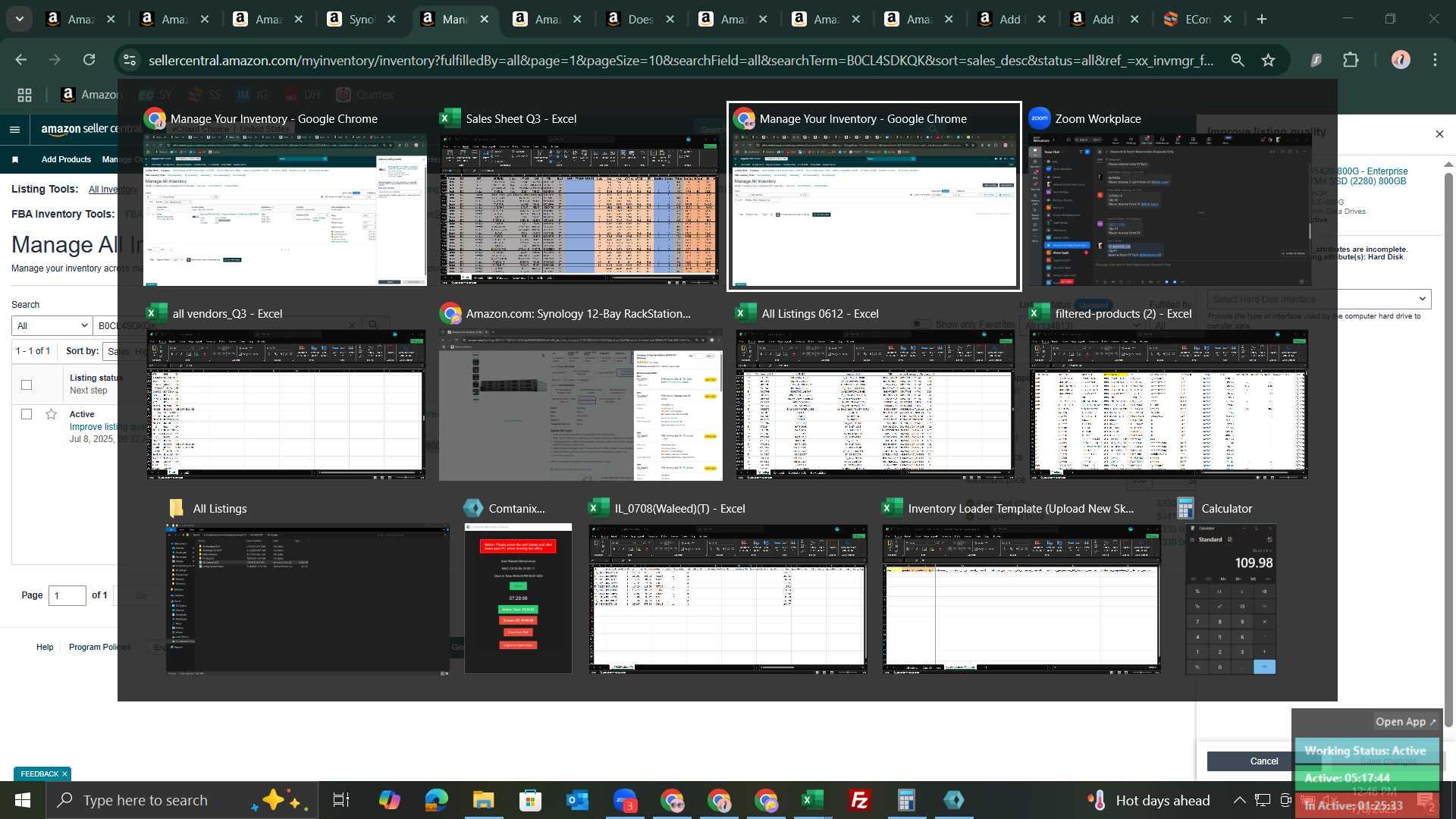Open FileZilla from the taskbar
Image resolution: width=1456 pixels, height=819 pixels.
point(859,800)
